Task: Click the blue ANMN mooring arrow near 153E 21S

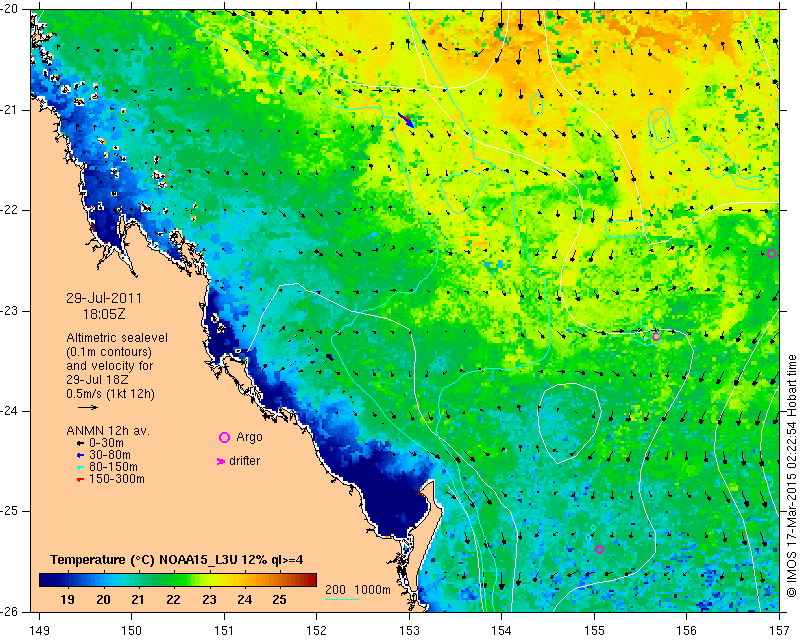Action: [x=406, y=120]
